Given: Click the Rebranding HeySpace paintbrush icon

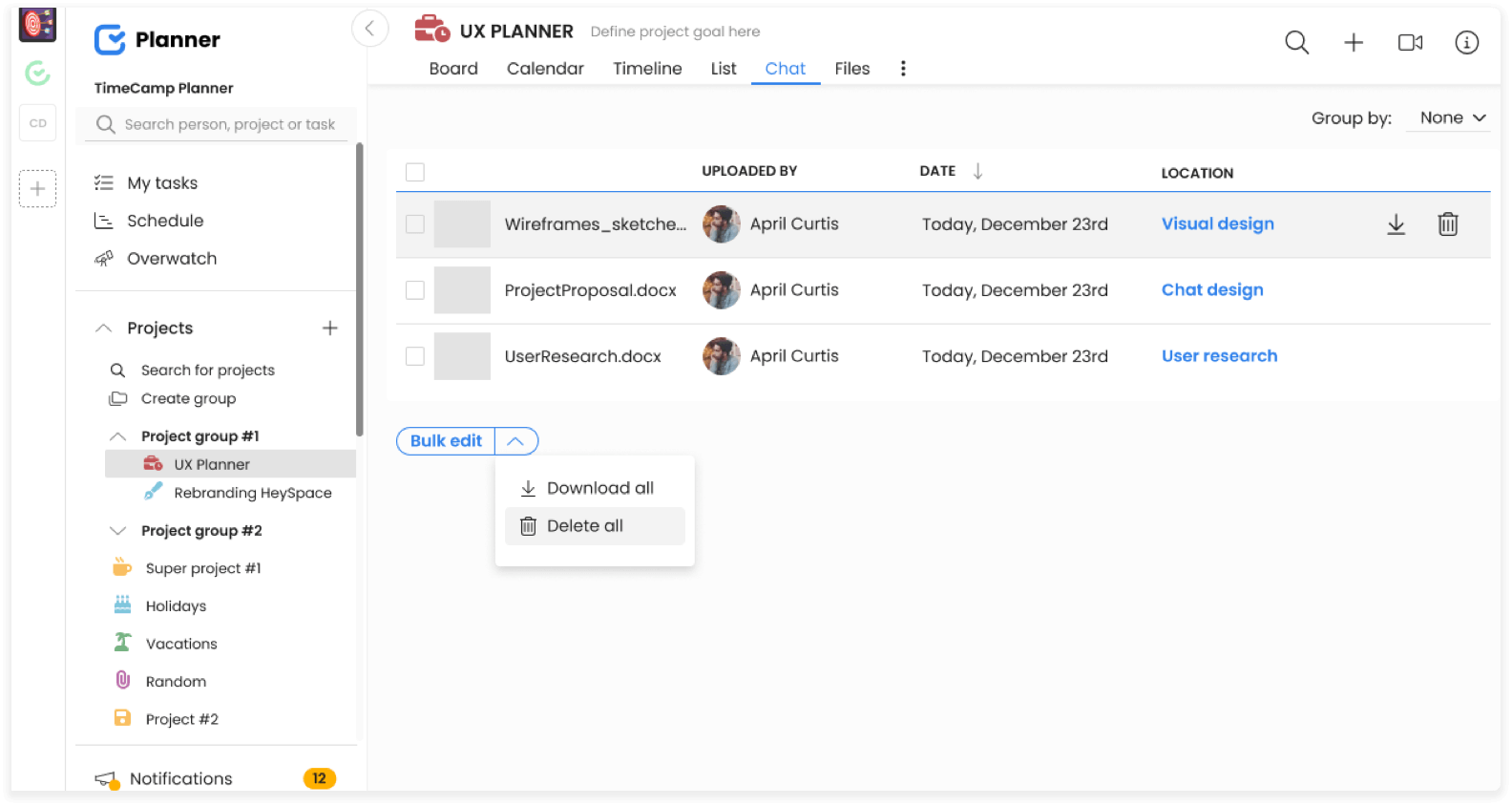Looking at the screenshot, I should [153, 492].
